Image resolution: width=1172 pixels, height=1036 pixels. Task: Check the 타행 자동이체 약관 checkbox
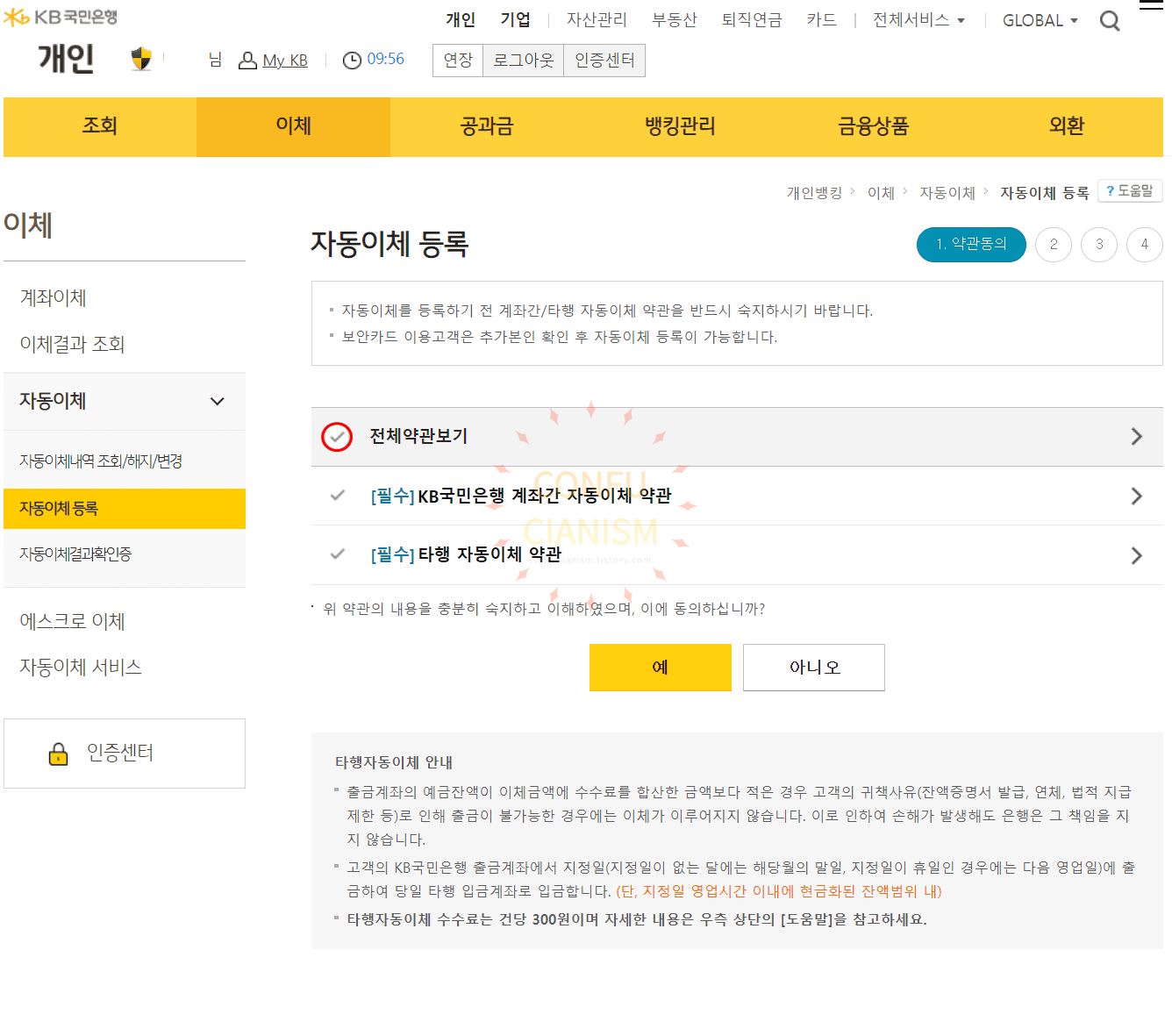pyautogui.click(x=337, y=554)
